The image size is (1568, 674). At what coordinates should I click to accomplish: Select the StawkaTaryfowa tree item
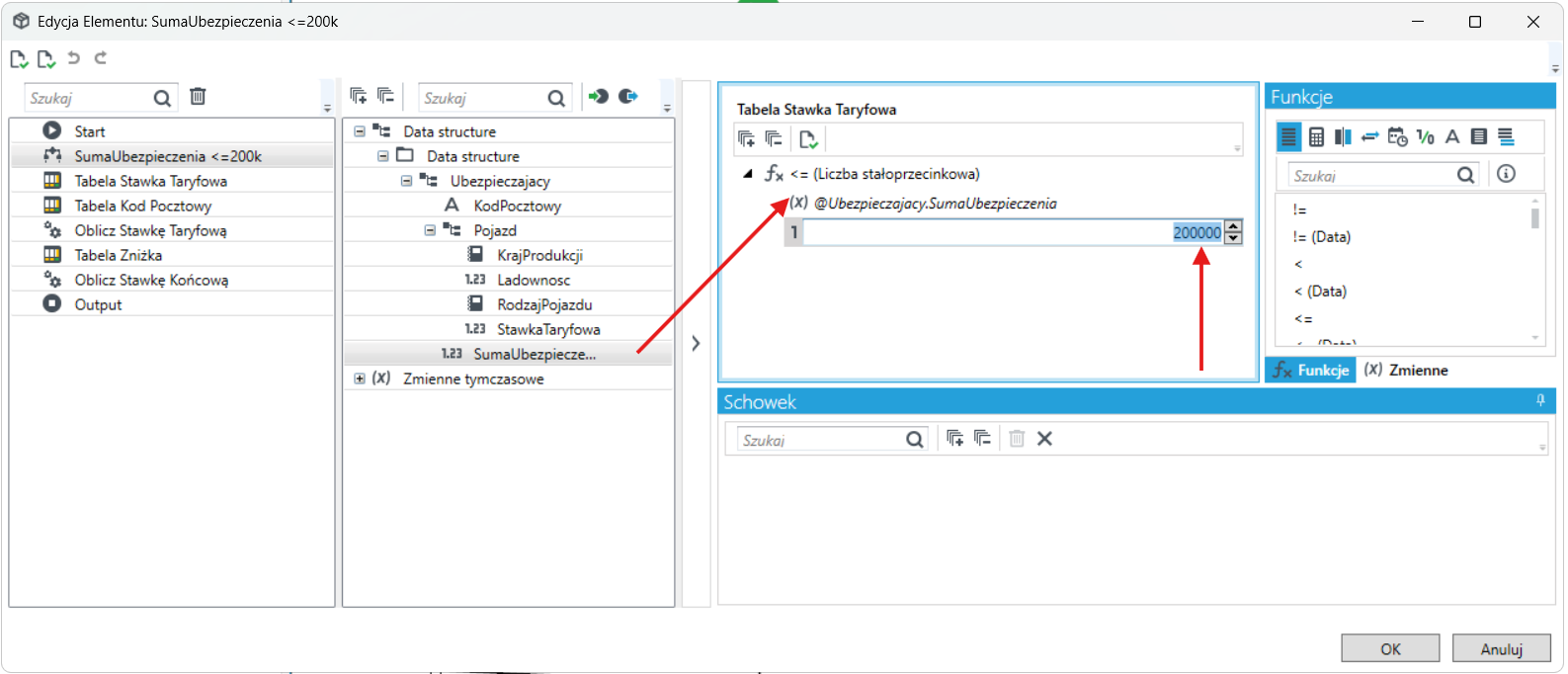pos(548,329)
